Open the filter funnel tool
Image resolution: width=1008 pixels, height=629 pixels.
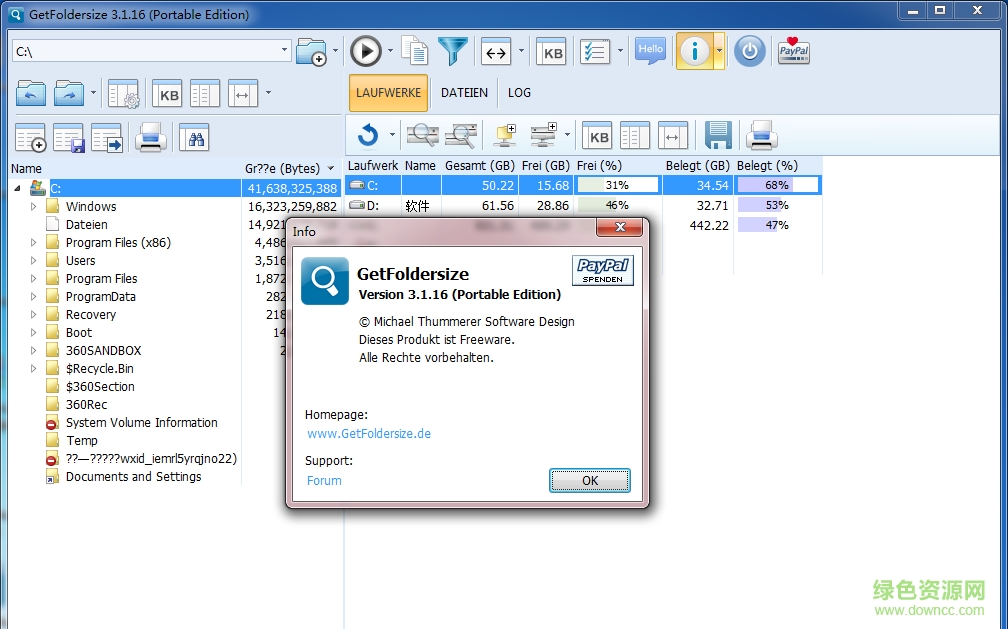tap(453, 51)
